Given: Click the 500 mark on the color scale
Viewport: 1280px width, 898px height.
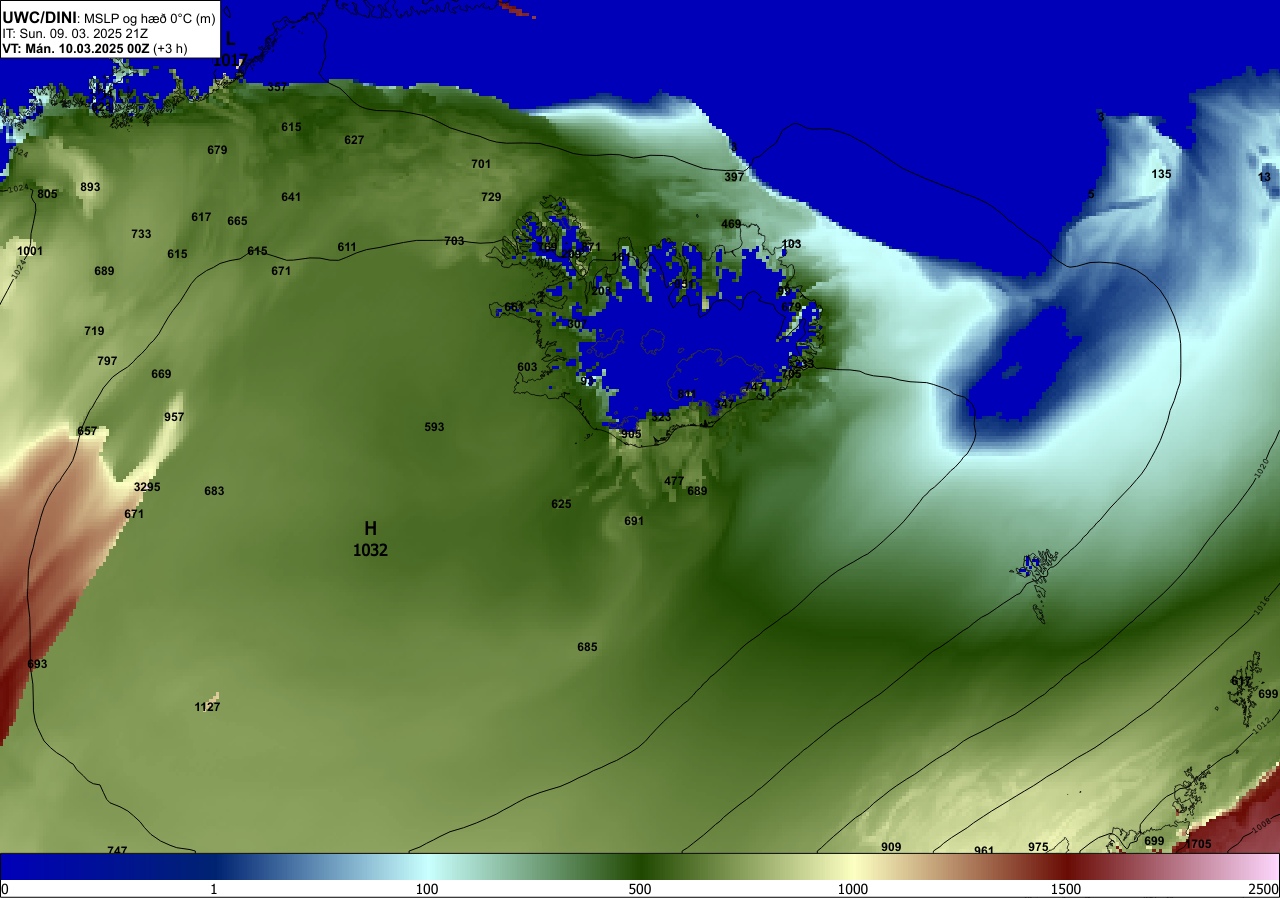Looking at the screenshot, I should point(640,889).
